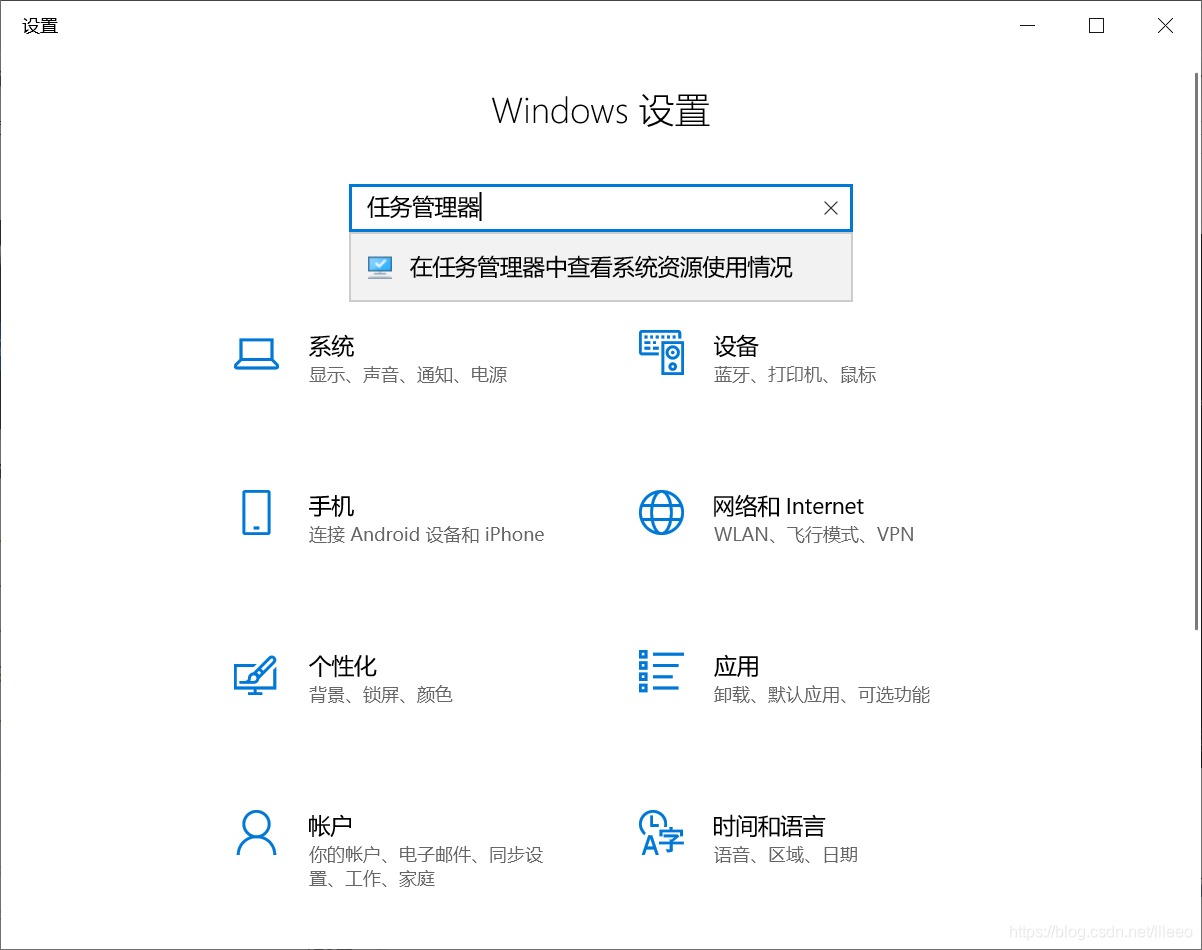Screen dimensions: 1202x950
Task: Open the 设备 settings title
Action: click(736, 347)
